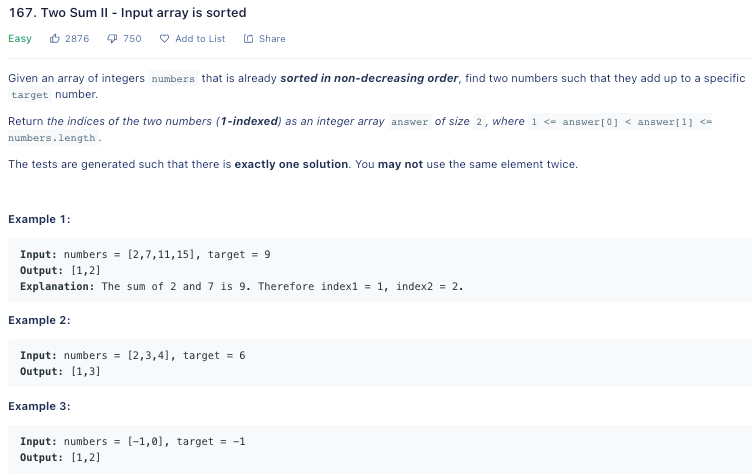Screen dimensions: 752x475
Task: Click the Example 3 heading
Action: click(39, 406)
